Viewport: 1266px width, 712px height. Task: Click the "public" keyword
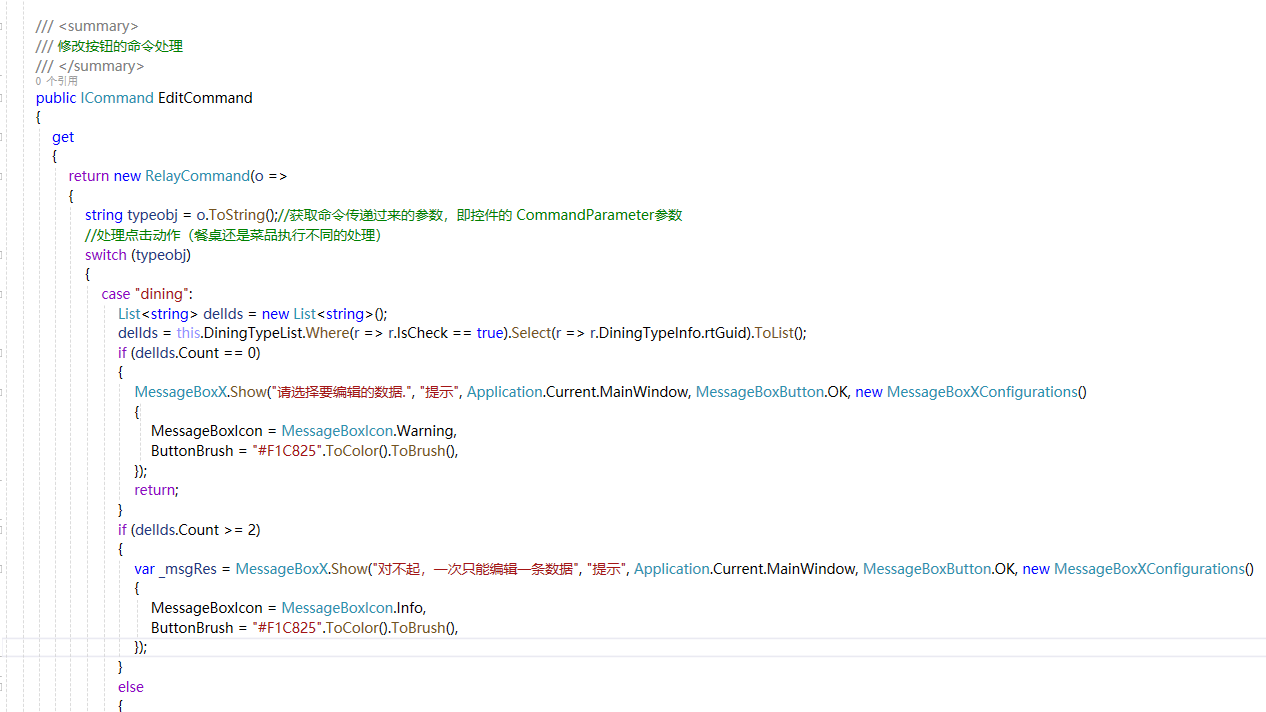click(56, 98)
